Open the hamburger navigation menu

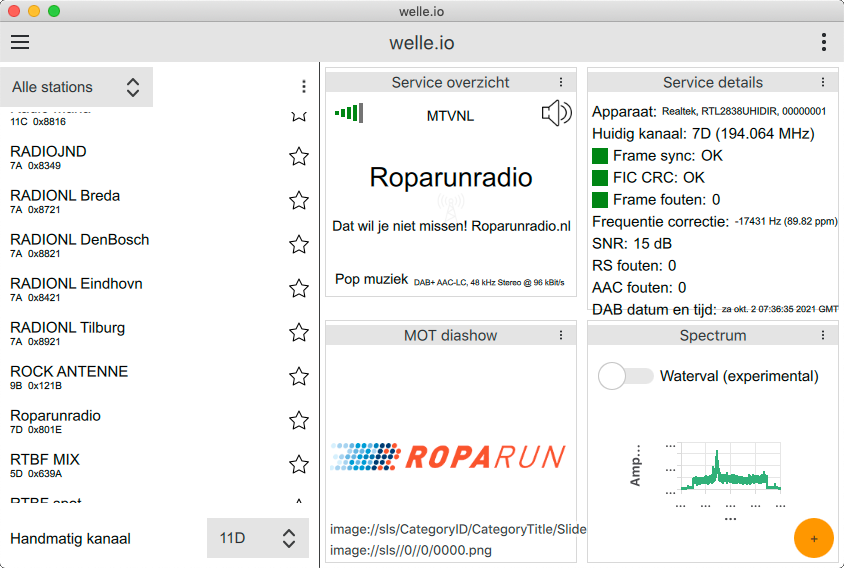tap(20, 42)
